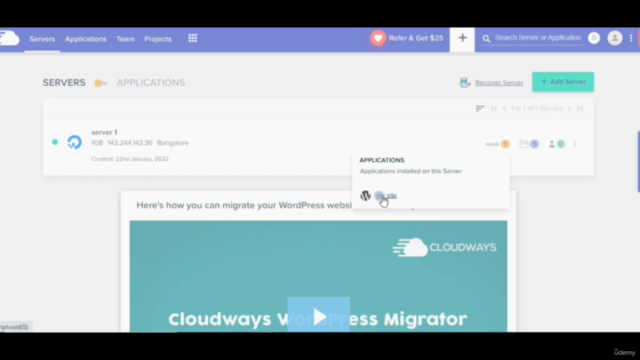
Task: Click the IP address 143.244.142.36
Action: click(x=130, y=143)
